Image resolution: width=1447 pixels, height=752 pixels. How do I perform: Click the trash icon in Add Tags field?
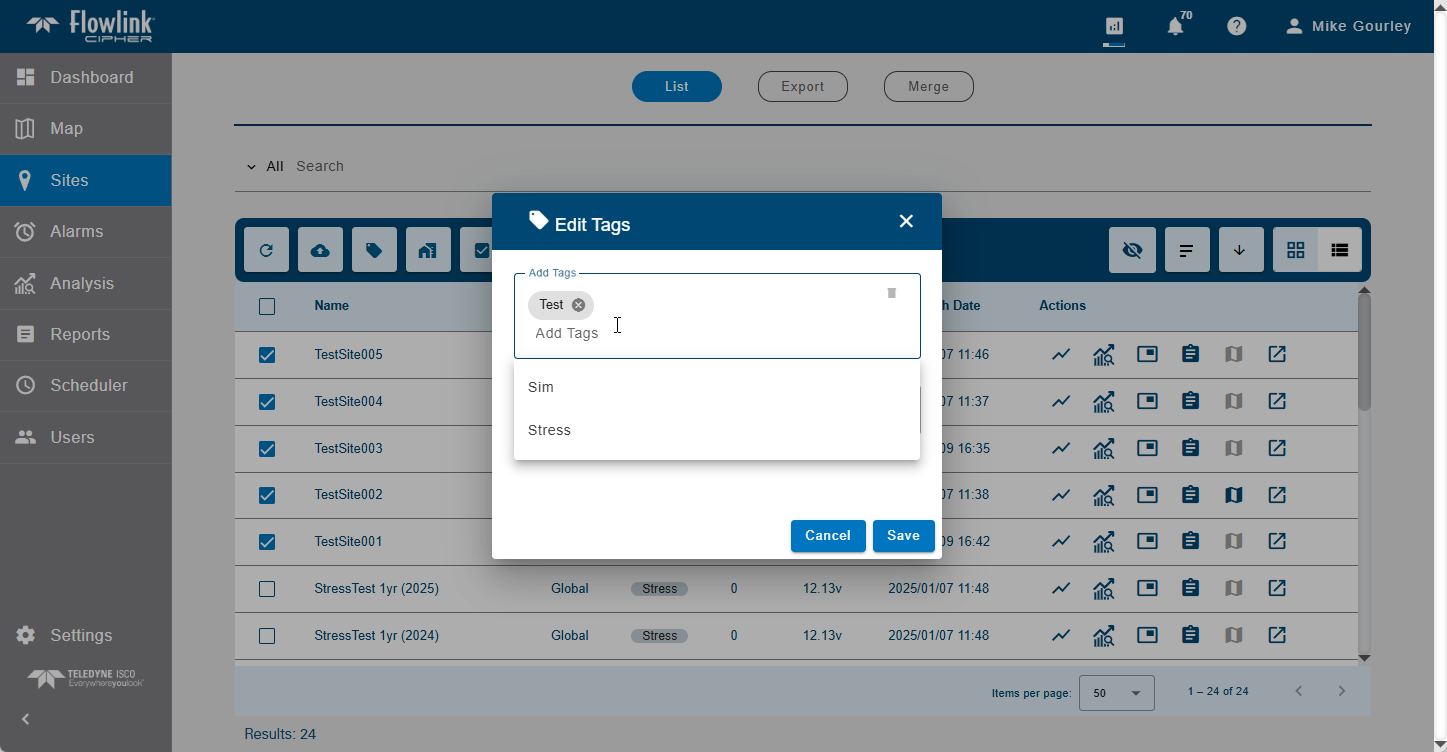pos(892,293)
